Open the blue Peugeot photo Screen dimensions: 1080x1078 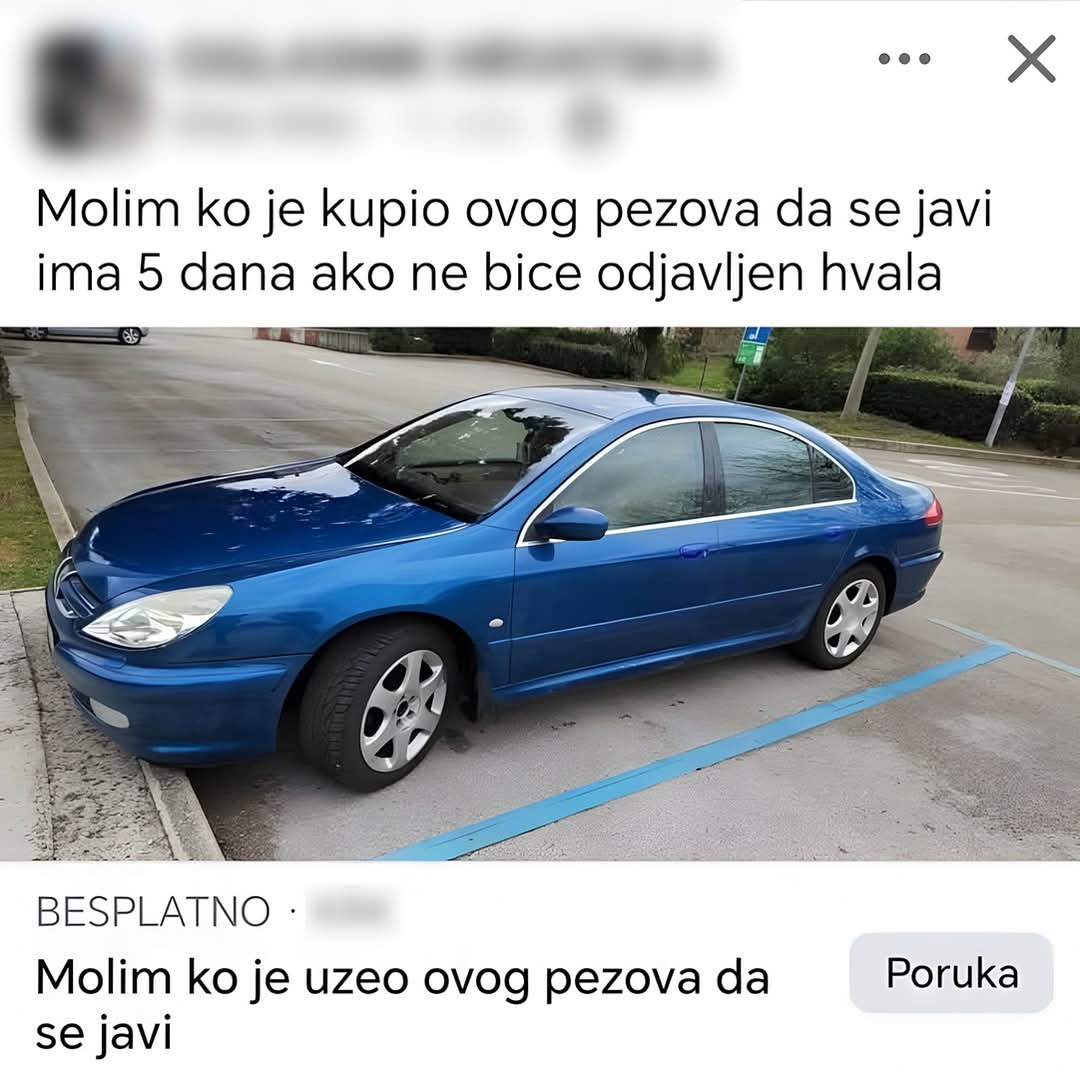pos(540,593)
